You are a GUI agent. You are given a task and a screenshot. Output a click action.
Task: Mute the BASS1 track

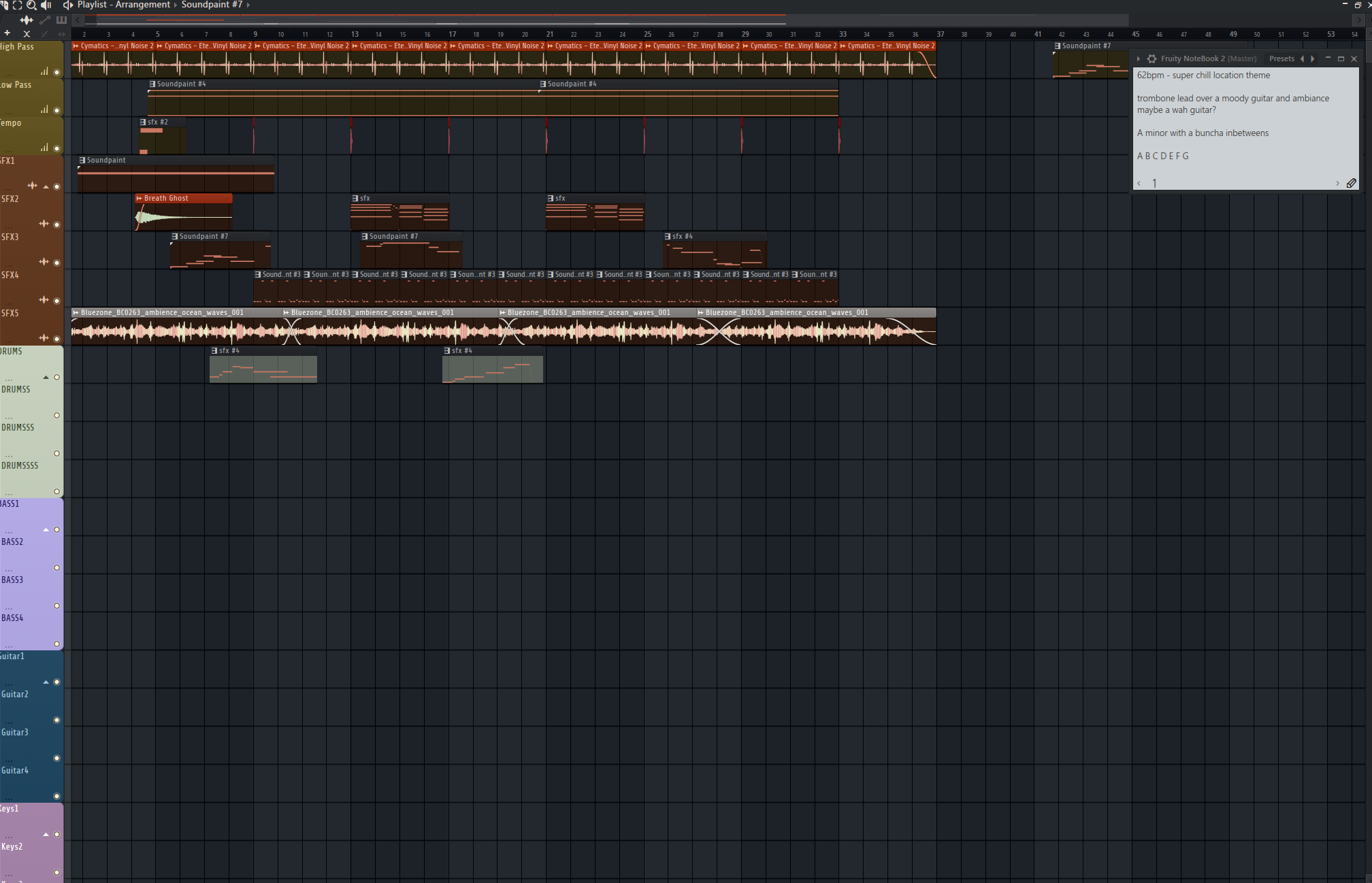pyautogui.click(x=56, y=529)
